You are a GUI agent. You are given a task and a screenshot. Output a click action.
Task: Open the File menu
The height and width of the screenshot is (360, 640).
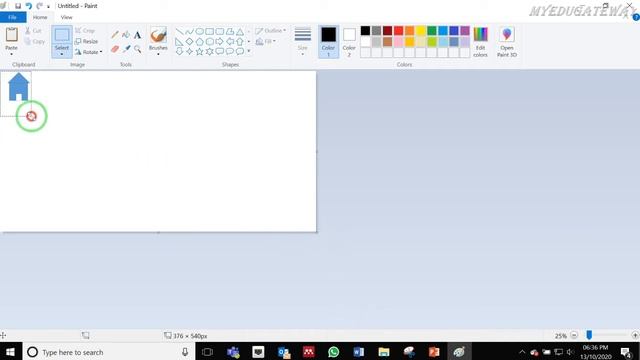click(13, 17)
